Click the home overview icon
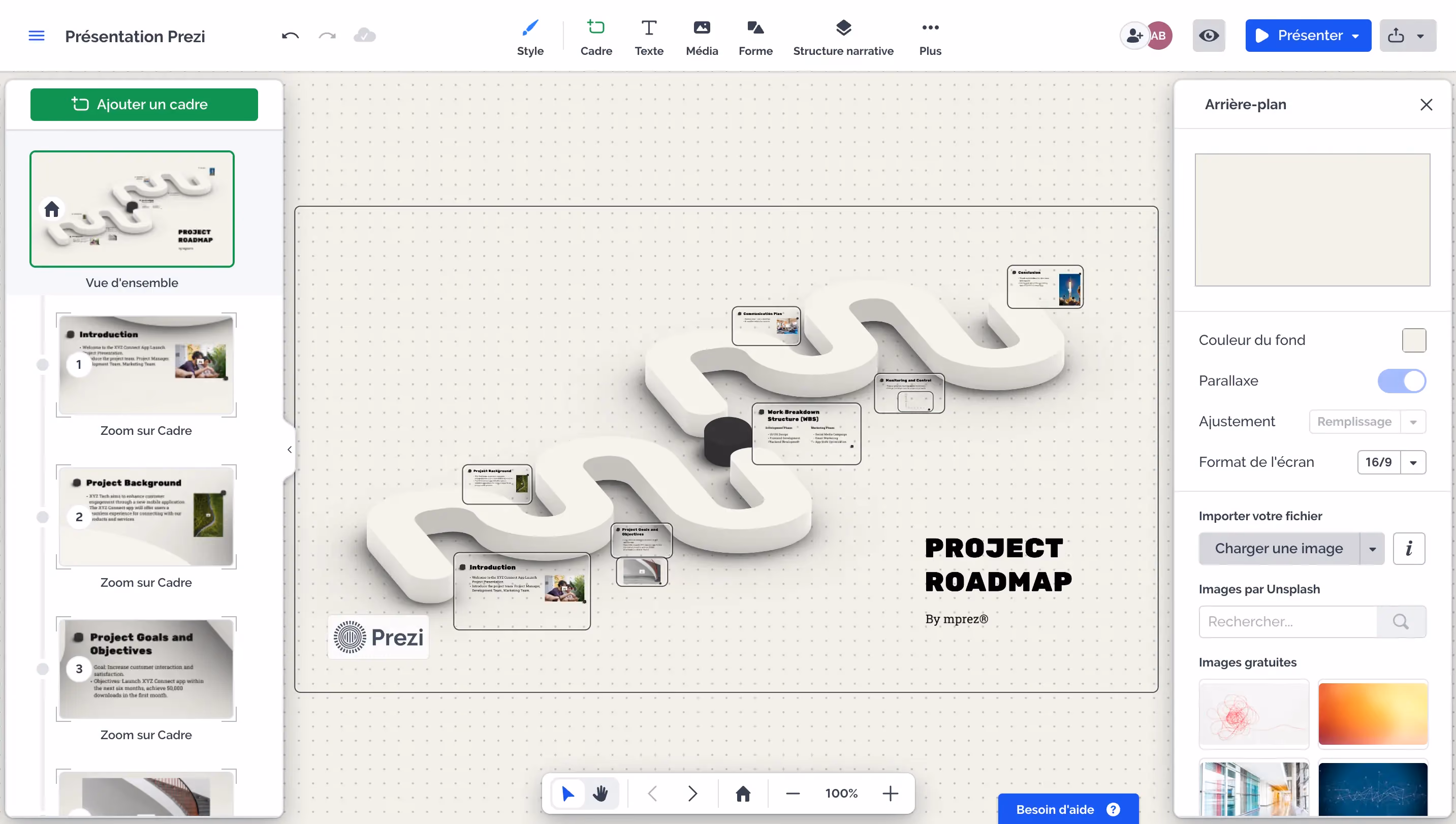The width and height of the screenshot is (1456, 824). (743, 794)
